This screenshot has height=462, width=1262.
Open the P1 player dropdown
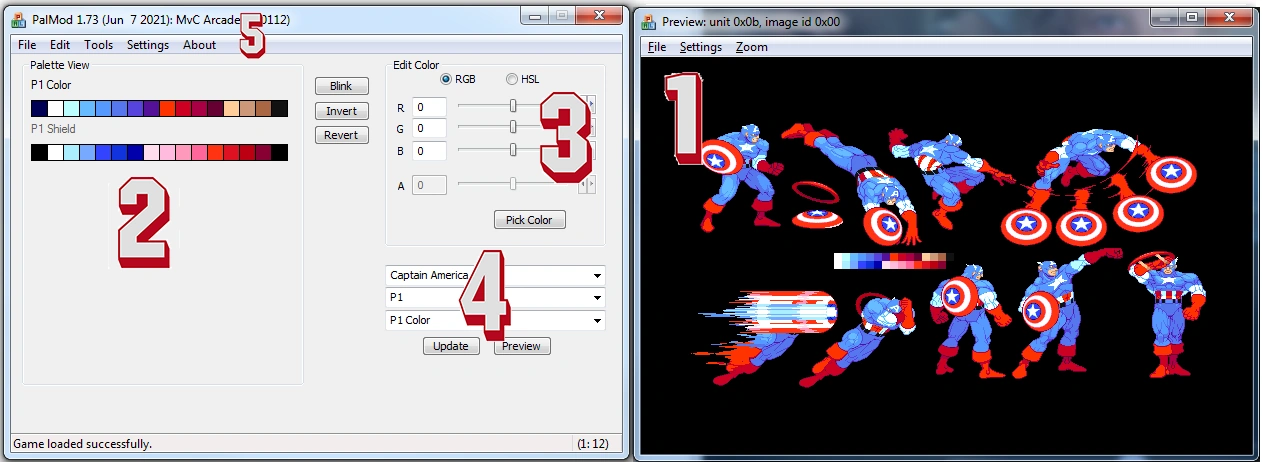click(x=495, y=298)
